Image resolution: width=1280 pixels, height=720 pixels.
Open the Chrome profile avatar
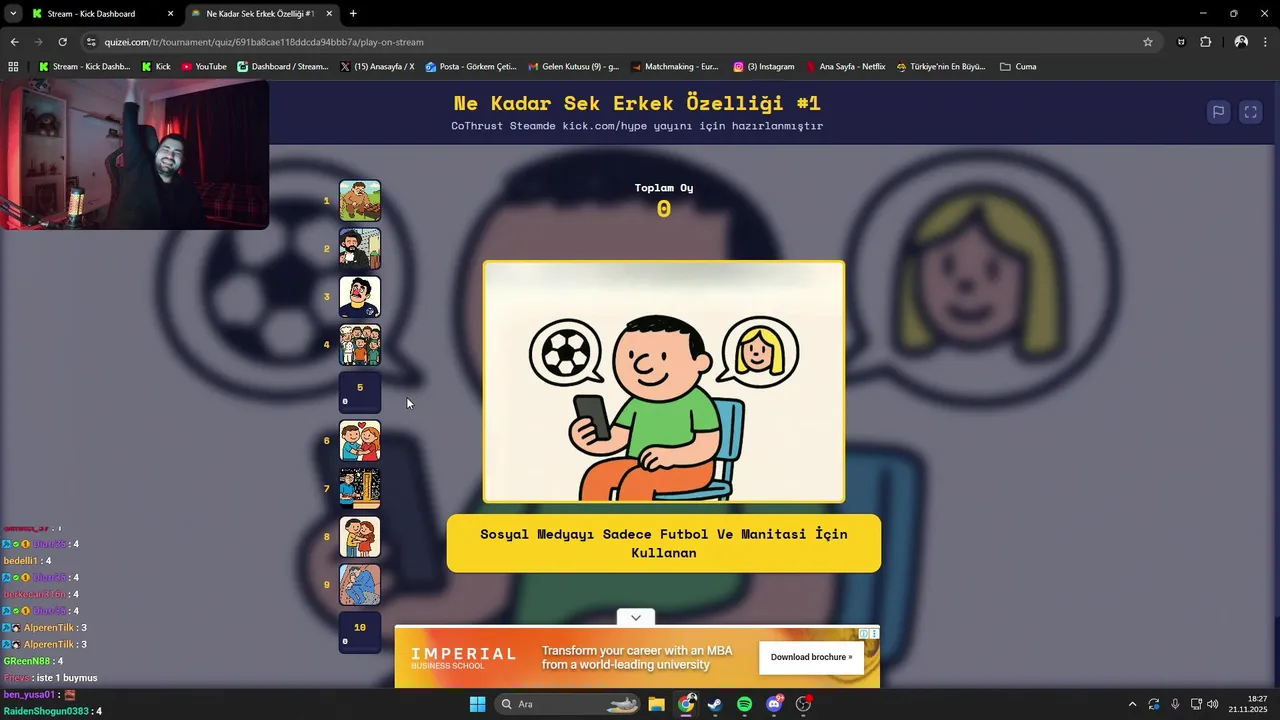[x=1241, y=42]
